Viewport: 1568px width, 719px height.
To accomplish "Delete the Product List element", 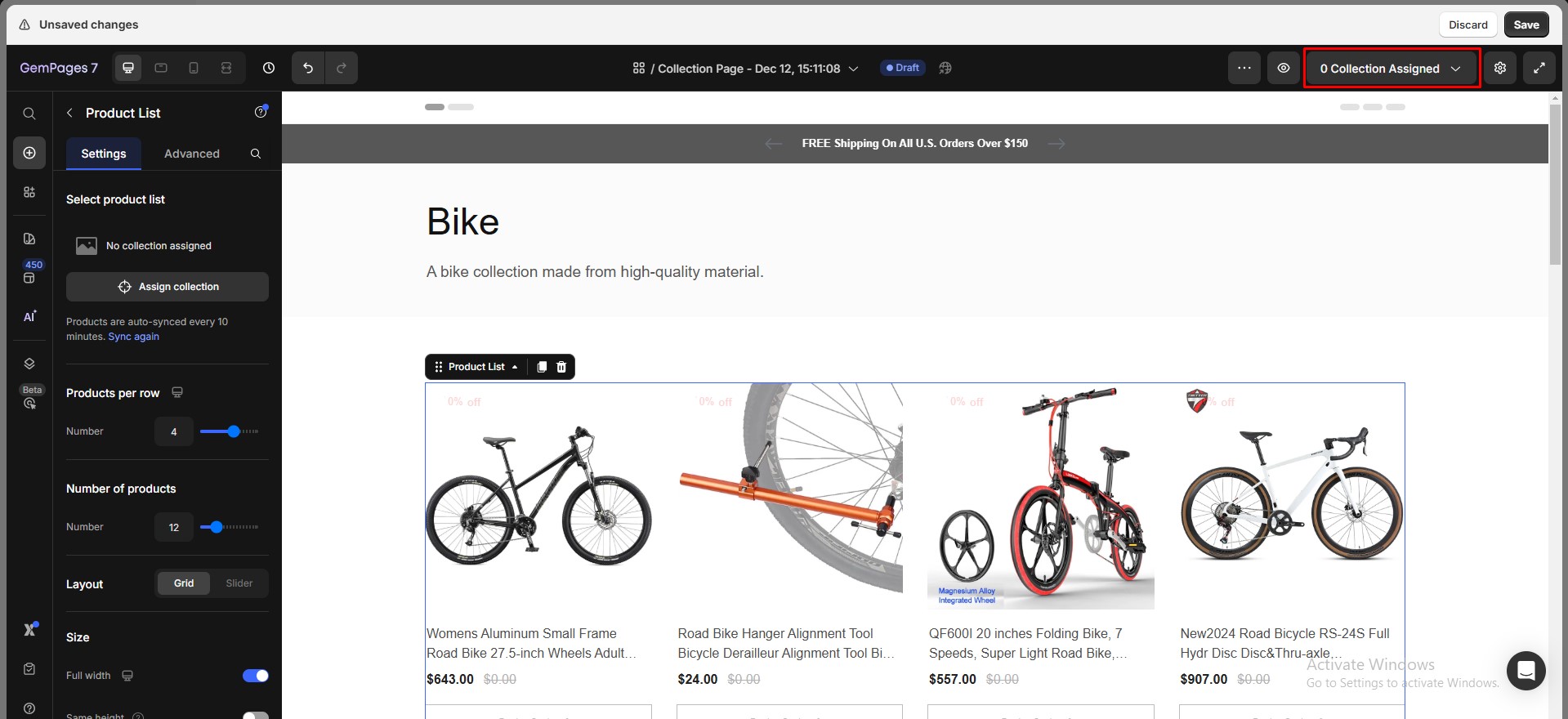I will [x=561, y=367].
